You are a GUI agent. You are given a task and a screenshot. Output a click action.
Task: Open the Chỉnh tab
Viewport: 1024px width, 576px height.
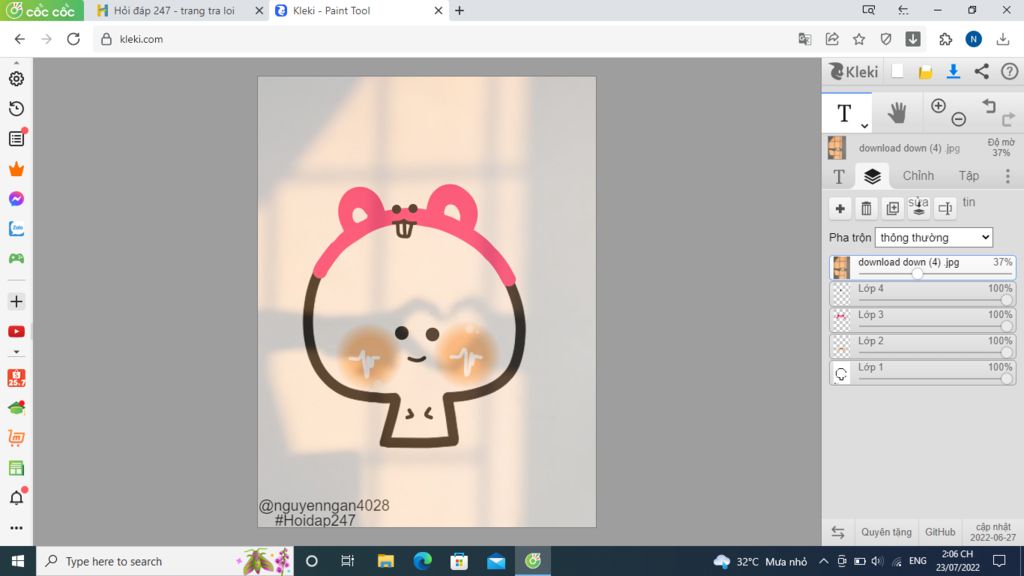click(918, 176)
